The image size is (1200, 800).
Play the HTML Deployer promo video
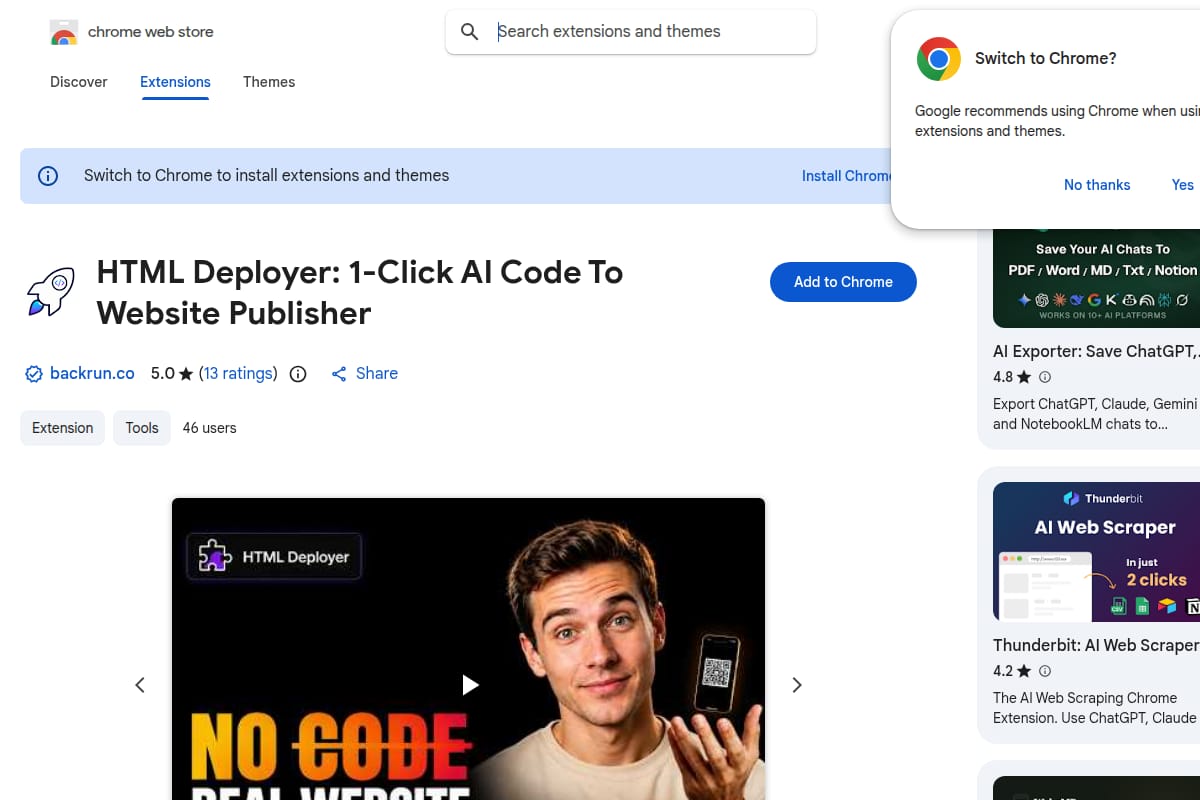[469, 685]
